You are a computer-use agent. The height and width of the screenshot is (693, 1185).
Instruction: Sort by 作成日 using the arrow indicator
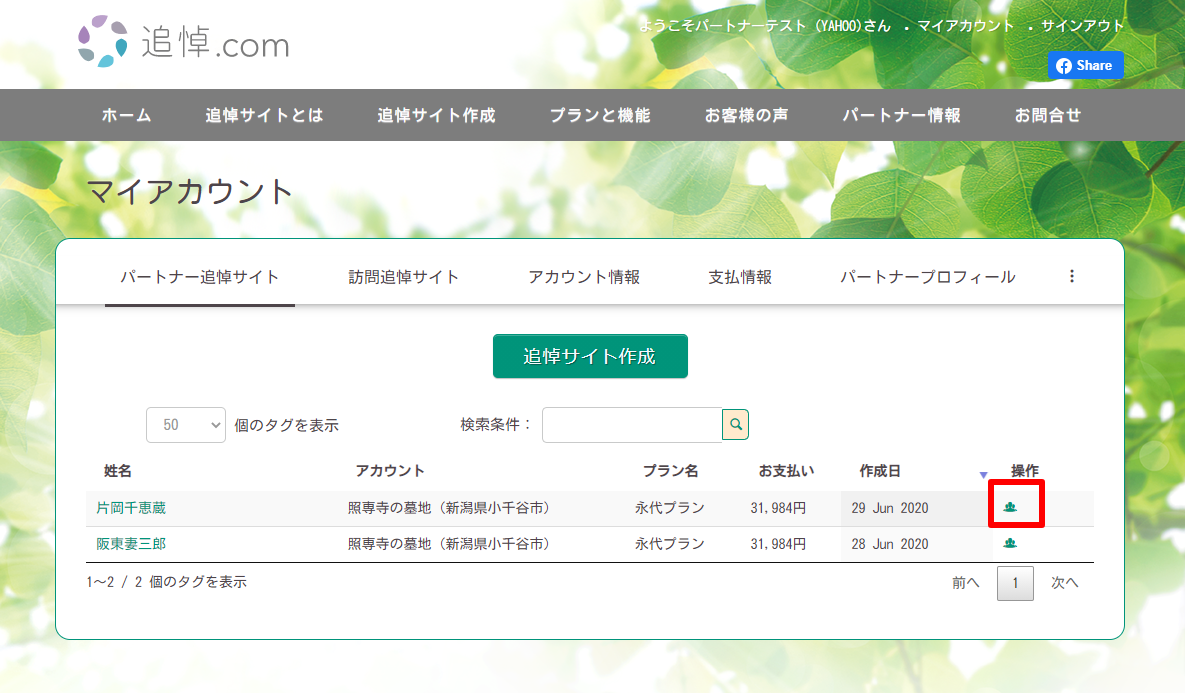[983, 474]
